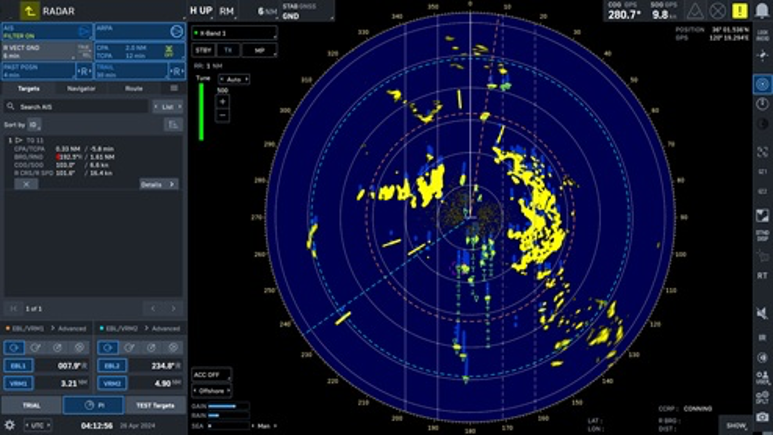Mute audio with the speaker icon
This screenshot has height=435, width=775.
pyautogui.click(x=762, y=312)
